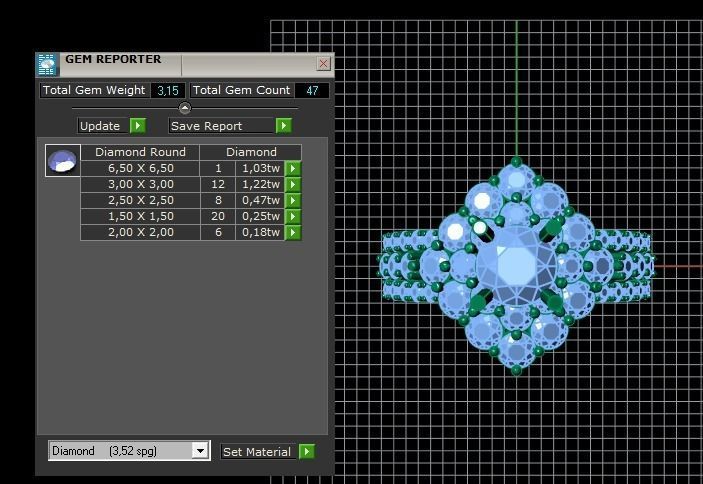Select the 3,00 X 3,00 size cell
This screenshot has height=484, width=703.
140,185
